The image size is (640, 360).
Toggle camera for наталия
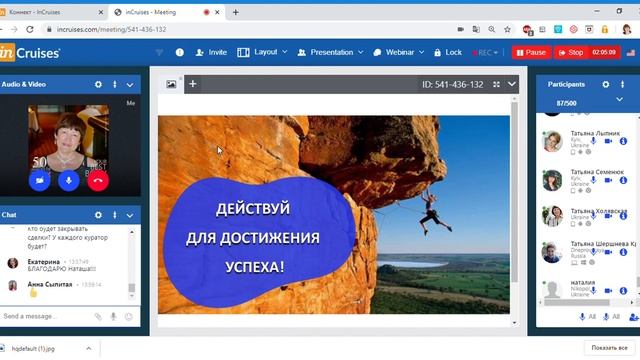pyautogui.click(x=608, y=291)
